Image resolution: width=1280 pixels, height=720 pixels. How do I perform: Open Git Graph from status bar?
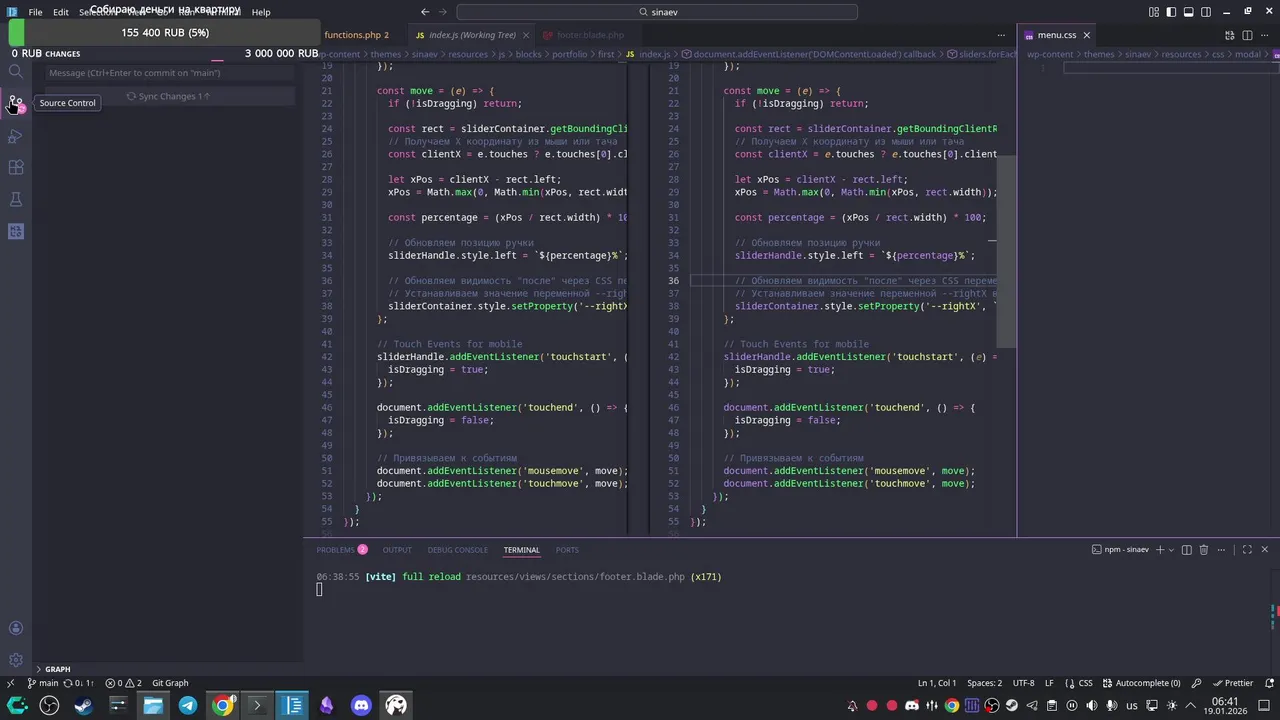pyautogui.click(x=170, y=683)
